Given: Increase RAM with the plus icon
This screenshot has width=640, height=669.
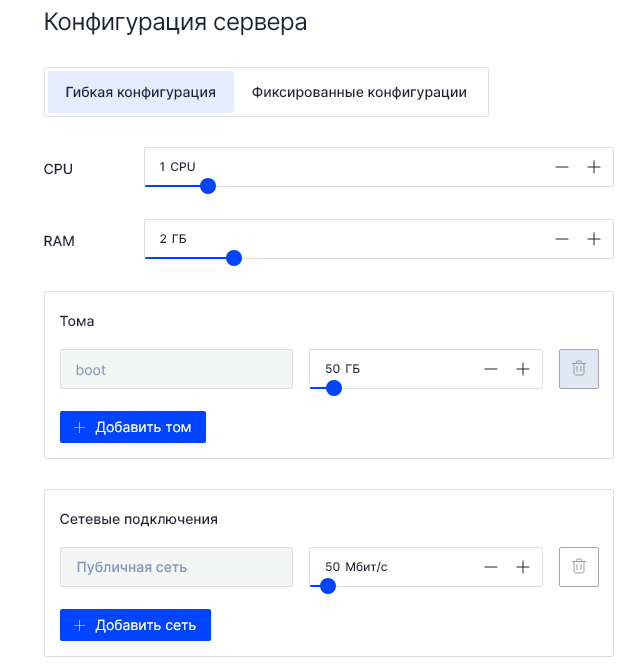Looking at the screenshot, I should click(593, 239).
